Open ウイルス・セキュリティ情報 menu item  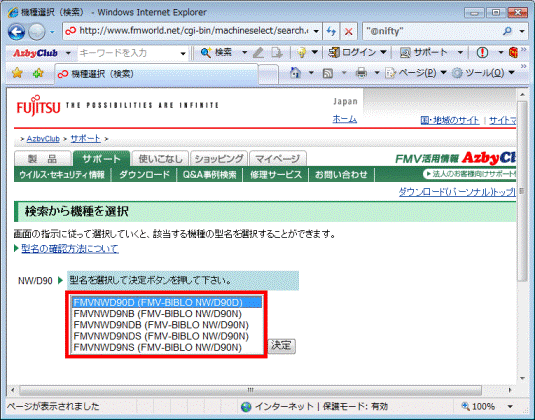coord(62,175)
